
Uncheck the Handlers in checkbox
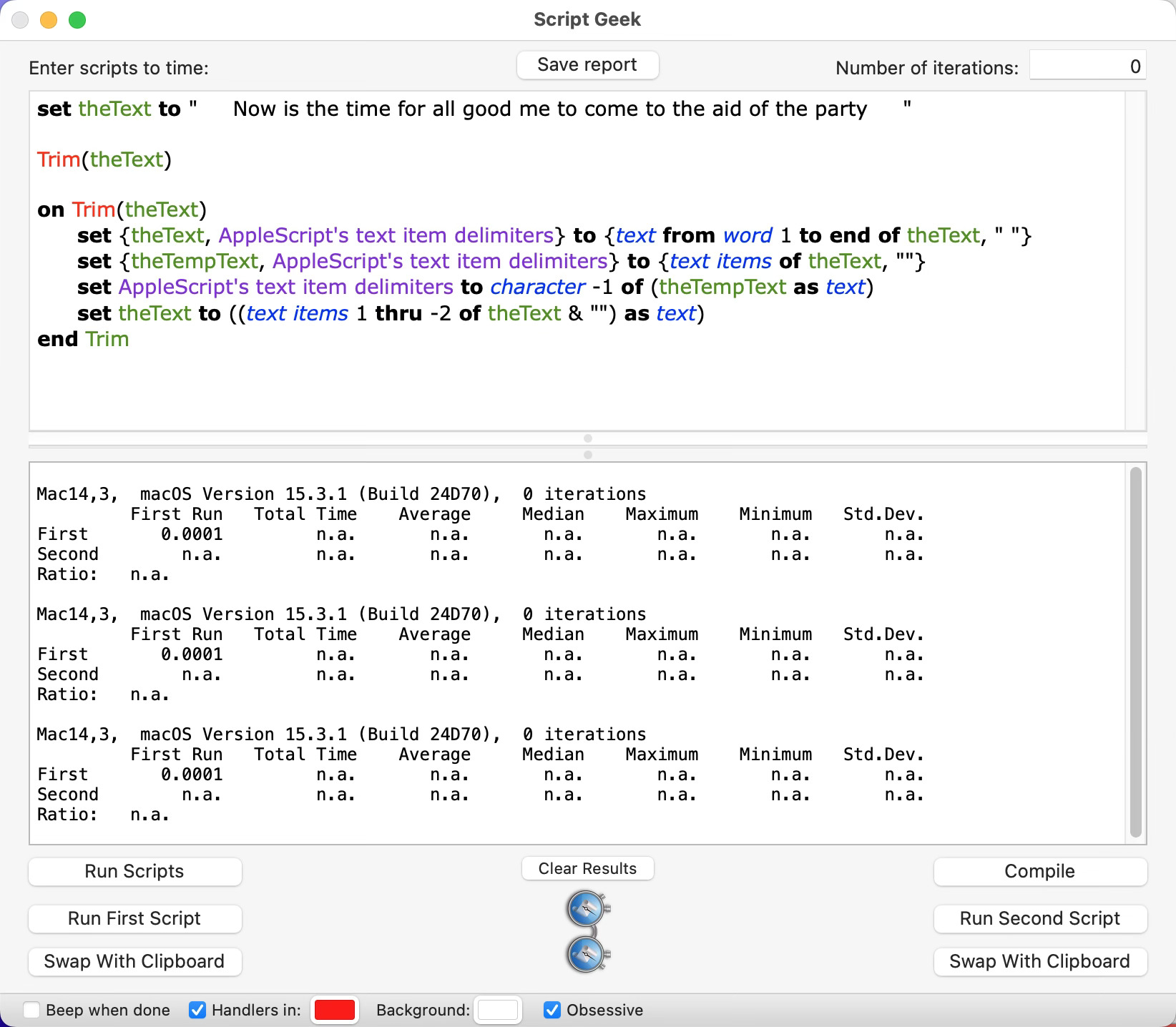click(197, 1010)
